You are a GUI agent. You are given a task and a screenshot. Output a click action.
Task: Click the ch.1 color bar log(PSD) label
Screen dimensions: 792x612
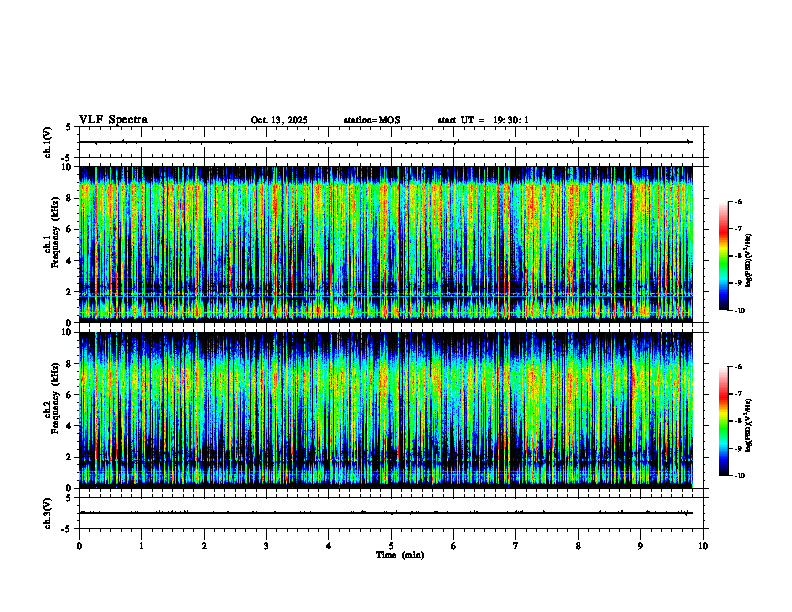click(x=749, y=261)
